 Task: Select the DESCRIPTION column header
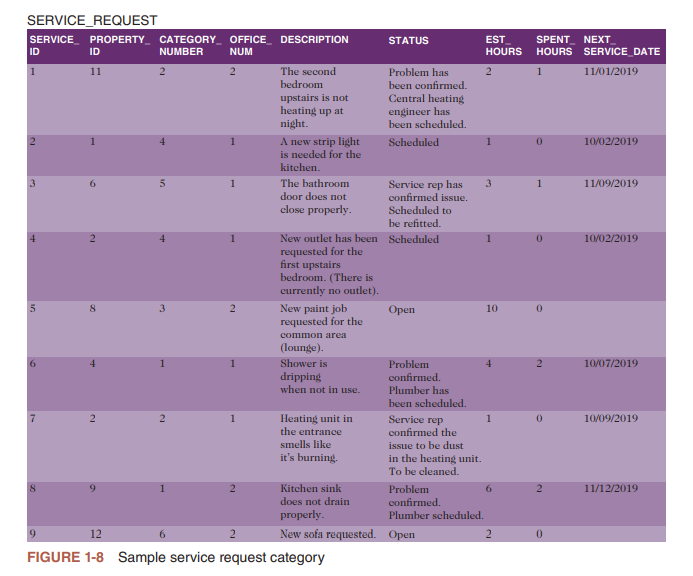(x=314, y=40)
